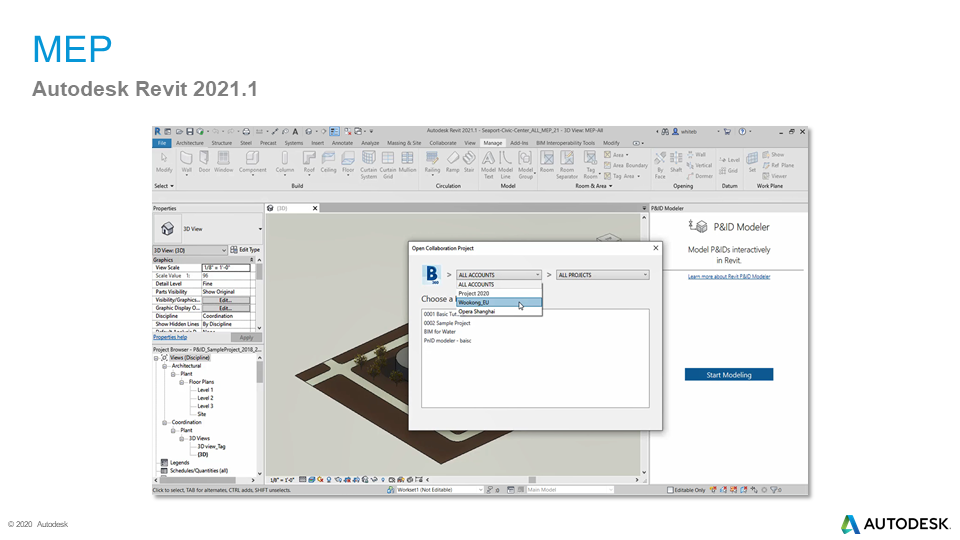960x540 pixels.
Task: Select the Column tool
Action: (285, 163)
